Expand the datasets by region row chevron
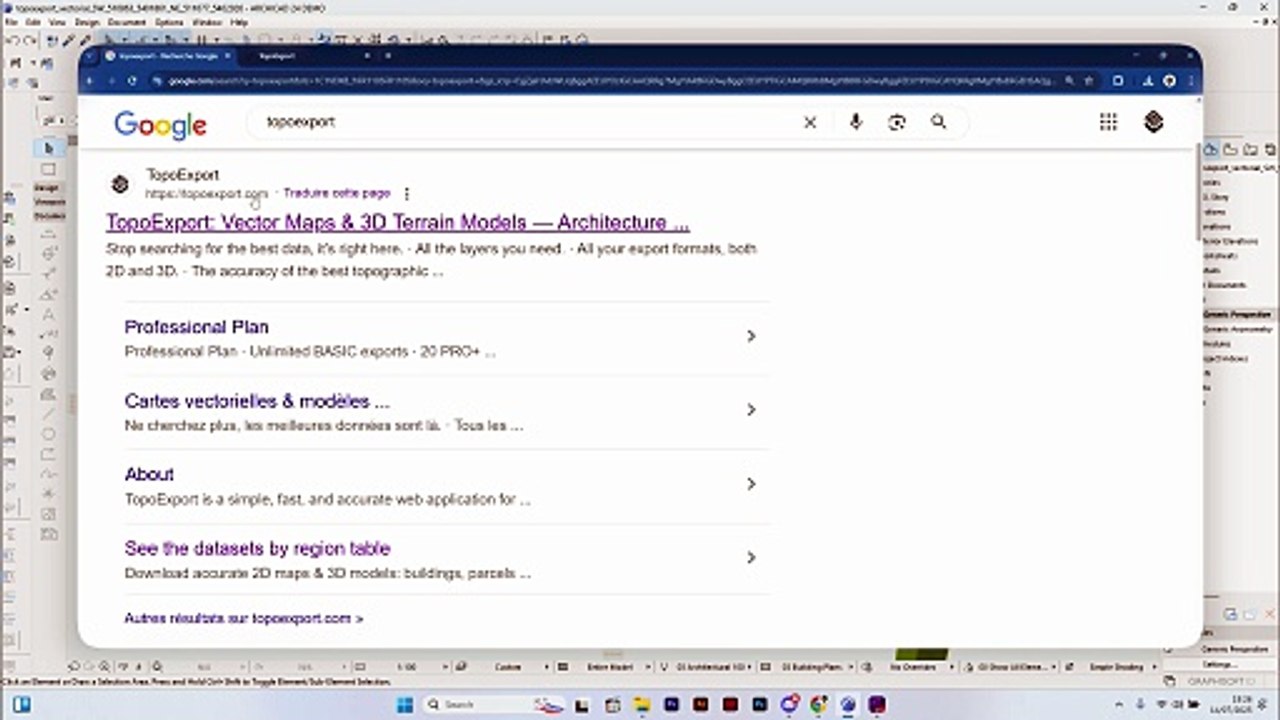This screenshot has width=1280, height=720. tap(751, 558)
